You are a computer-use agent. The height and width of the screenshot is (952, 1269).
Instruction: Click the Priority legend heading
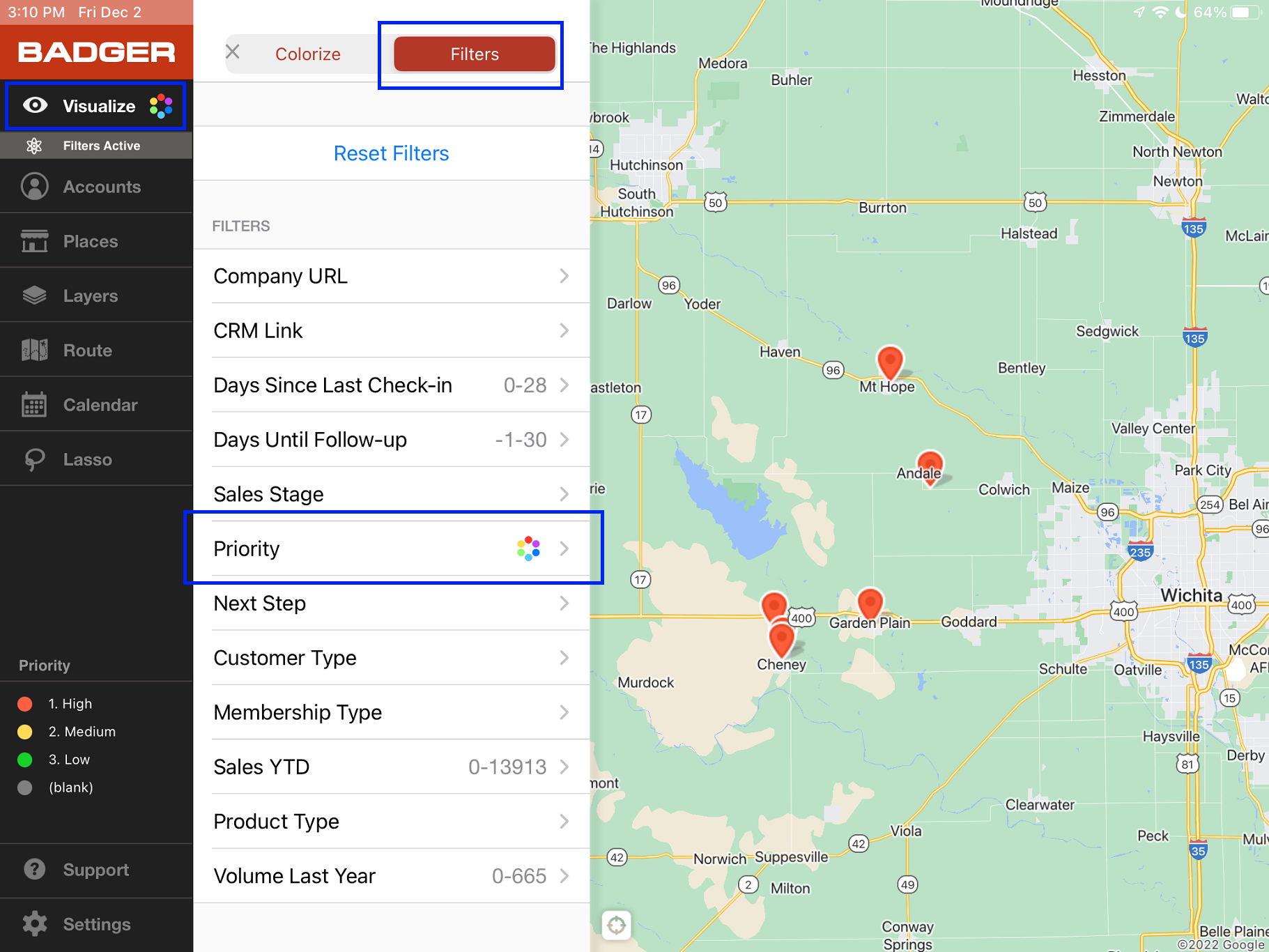[x=45, y=666]
